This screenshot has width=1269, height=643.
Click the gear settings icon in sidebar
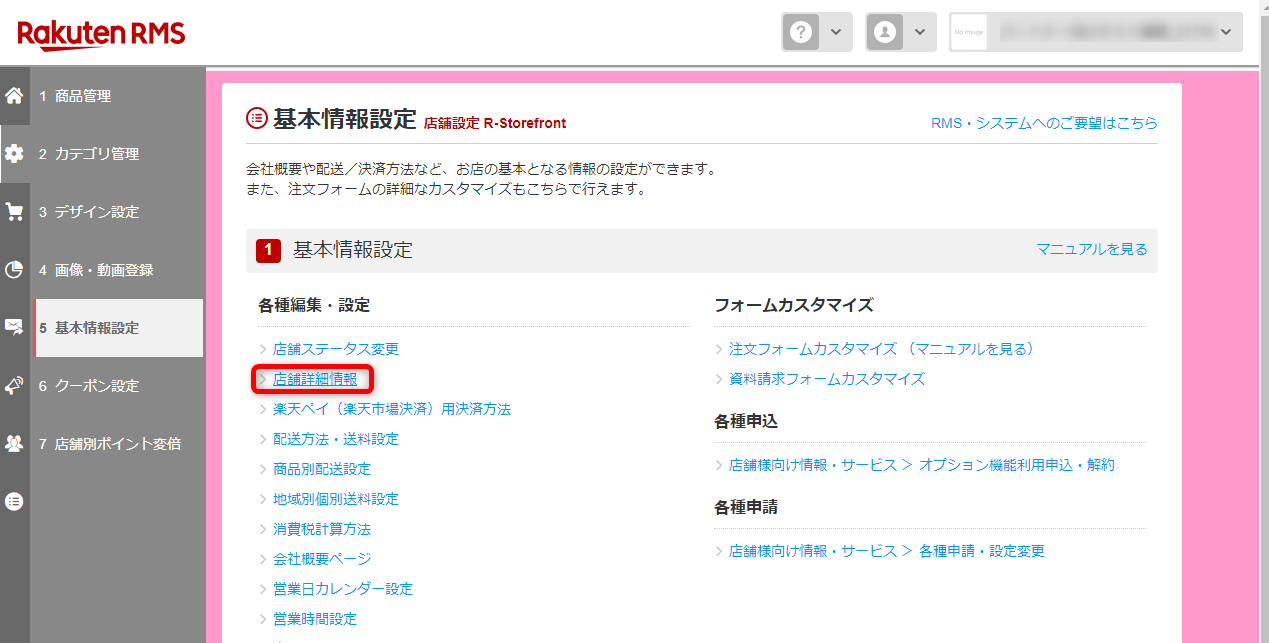14,154
